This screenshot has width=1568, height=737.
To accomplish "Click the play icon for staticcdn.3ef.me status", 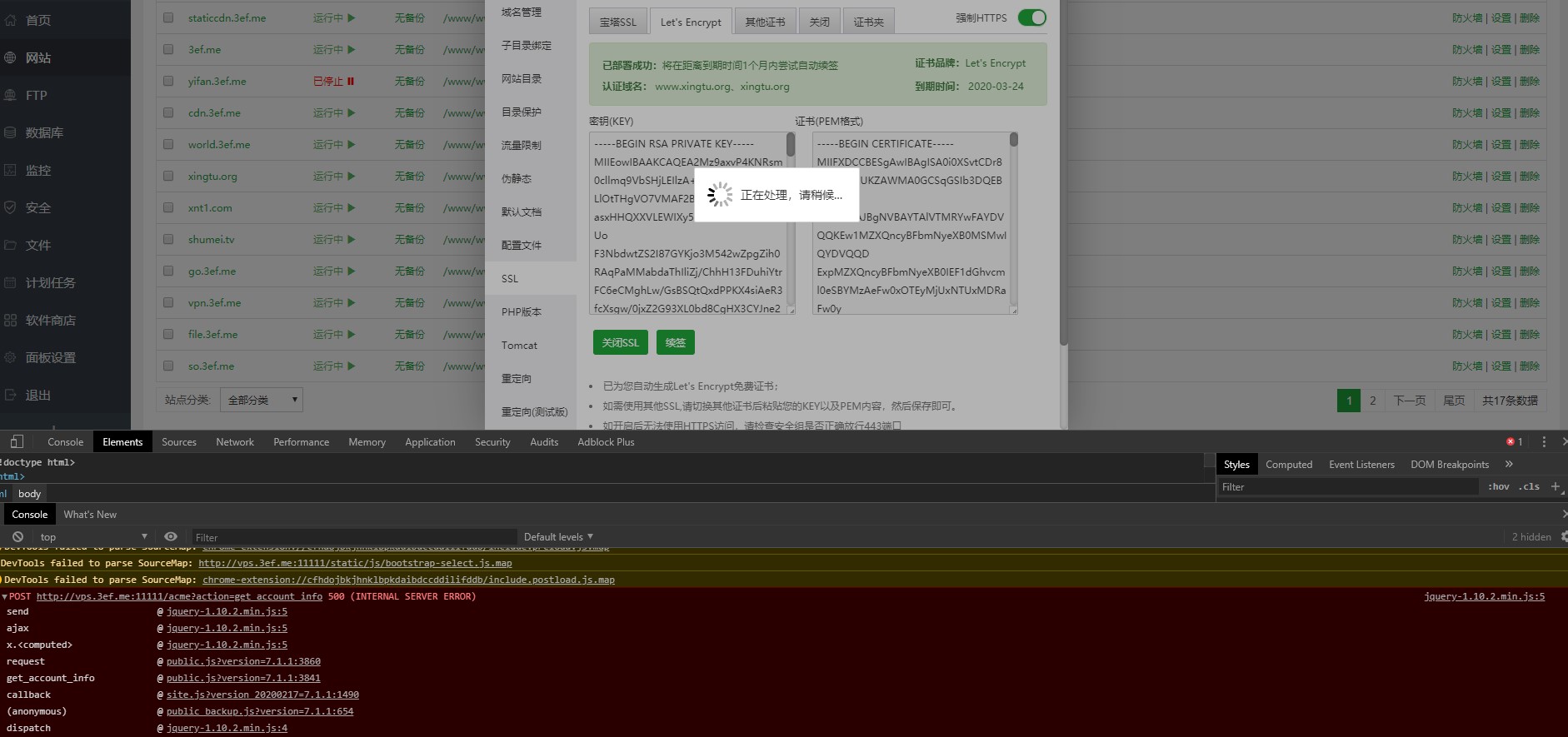I will (x=352, y=17).
